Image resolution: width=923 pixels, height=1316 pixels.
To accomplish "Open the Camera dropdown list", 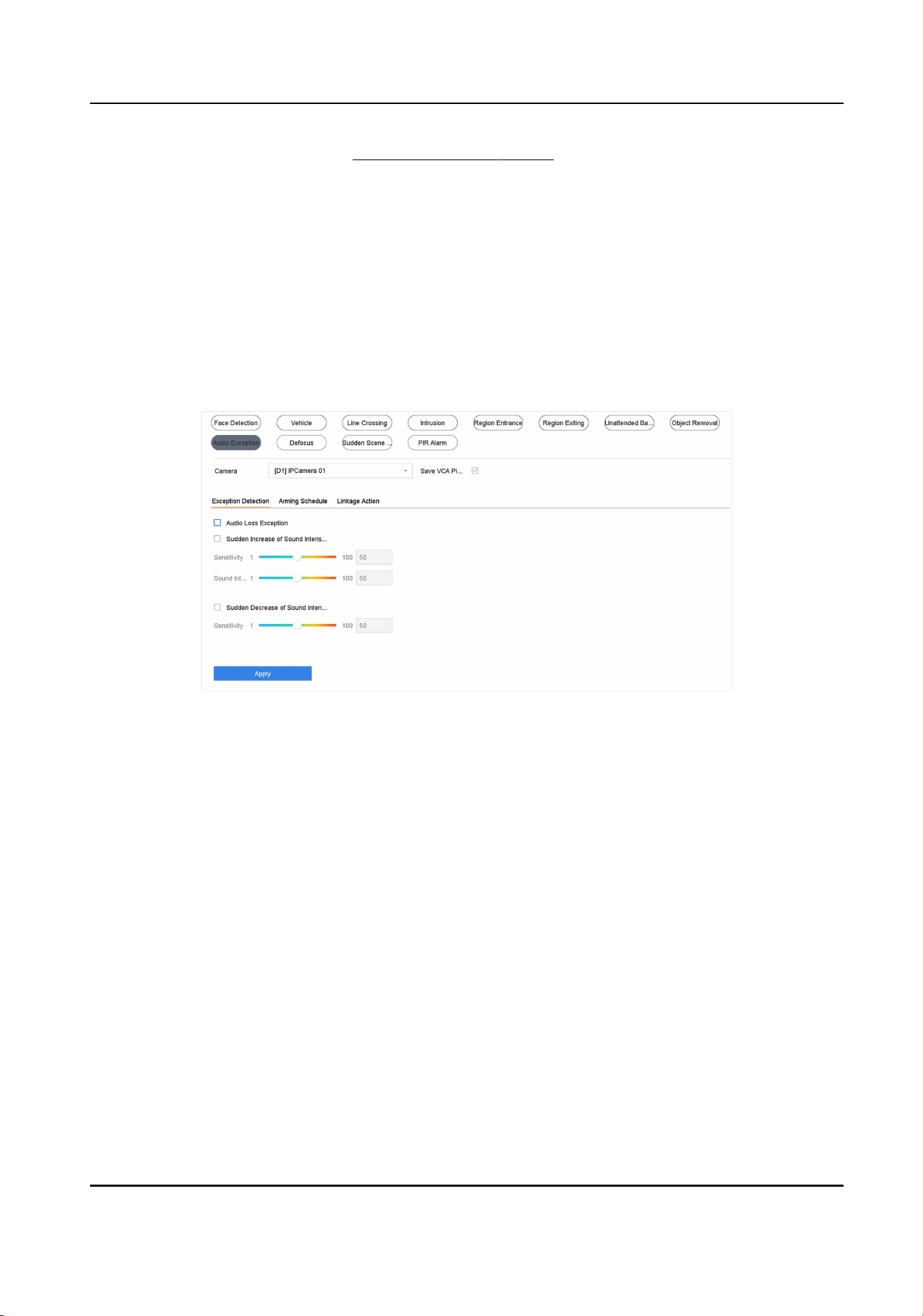I will point(340,471).
